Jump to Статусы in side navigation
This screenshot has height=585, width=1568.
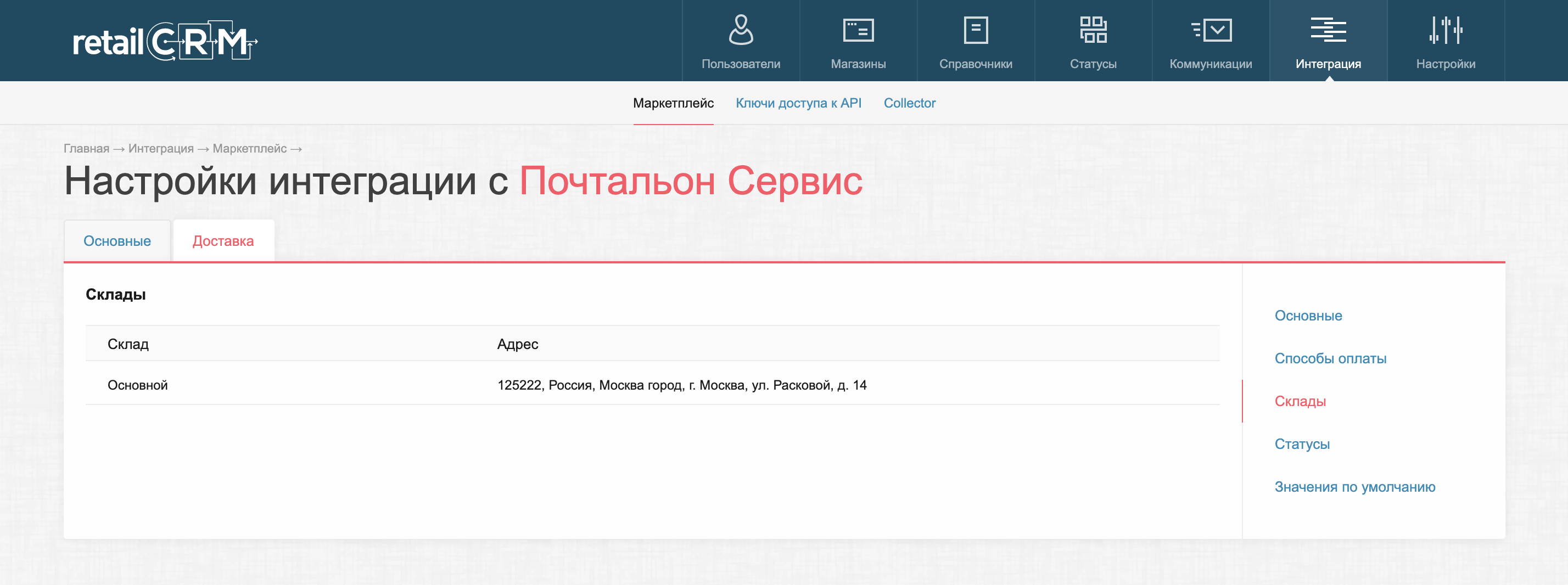point(1302,444)
